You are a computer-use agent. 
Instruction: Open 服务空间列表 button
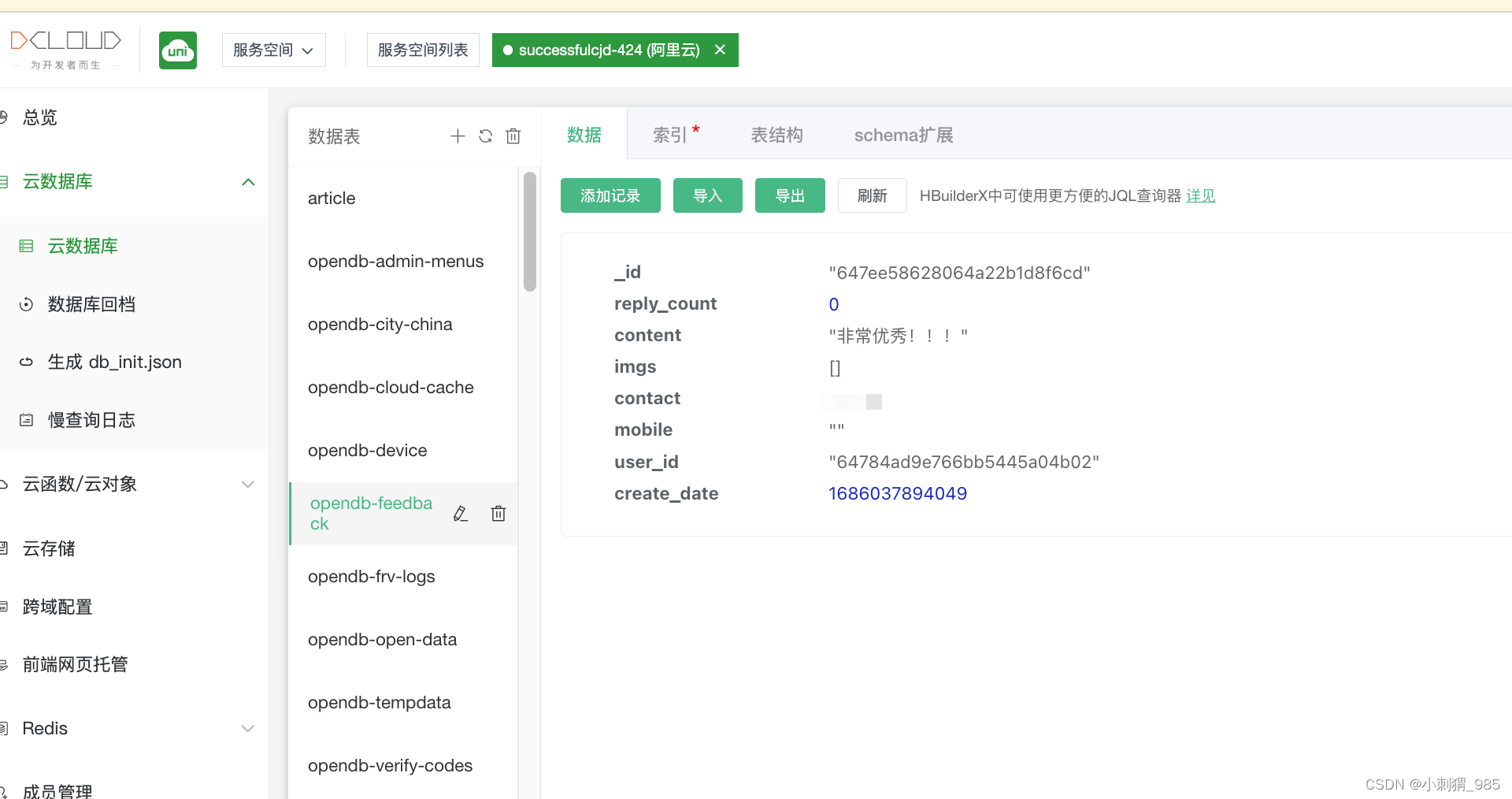click(x=423, y=50)
